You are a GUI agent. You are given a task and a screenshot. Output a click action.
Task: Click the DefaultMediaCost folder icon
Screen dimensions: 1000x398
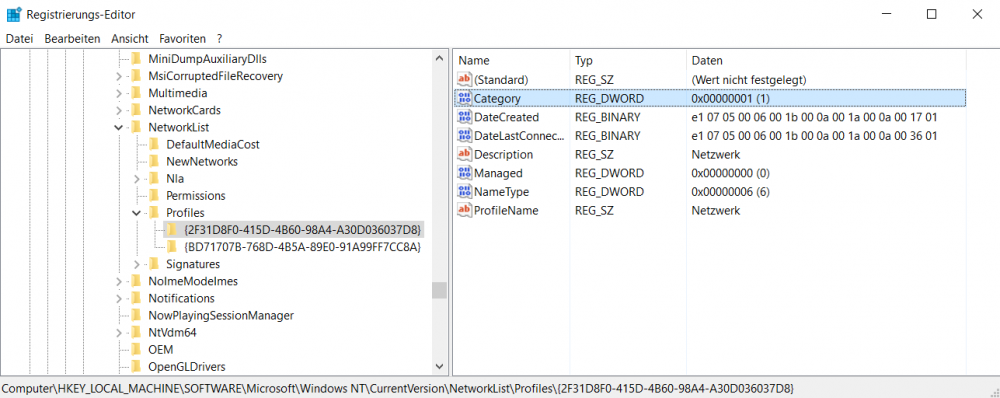pyautogui.click(x=153, y=144)
